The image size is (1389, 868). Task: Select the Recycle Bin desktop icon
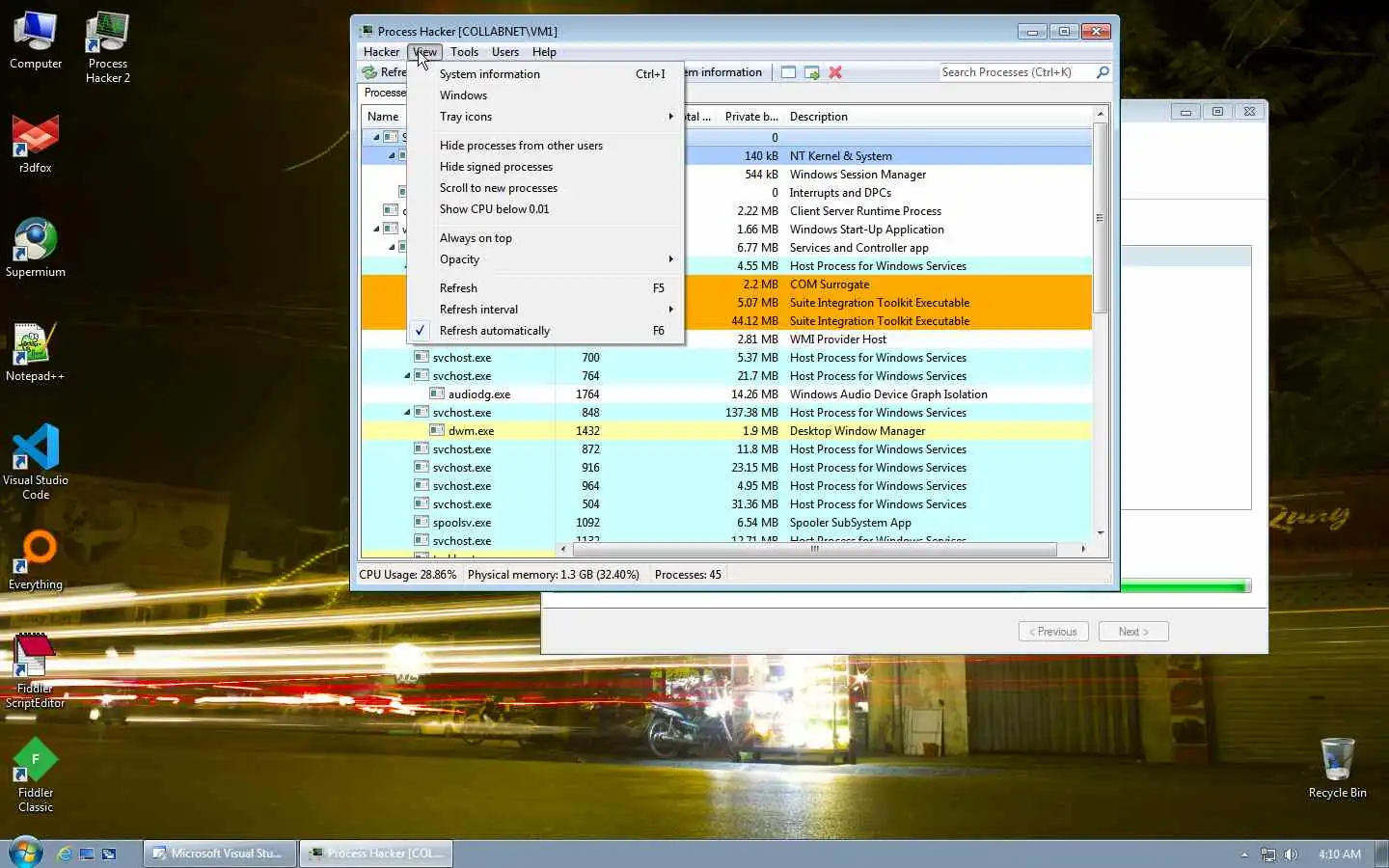(1337, 769)
